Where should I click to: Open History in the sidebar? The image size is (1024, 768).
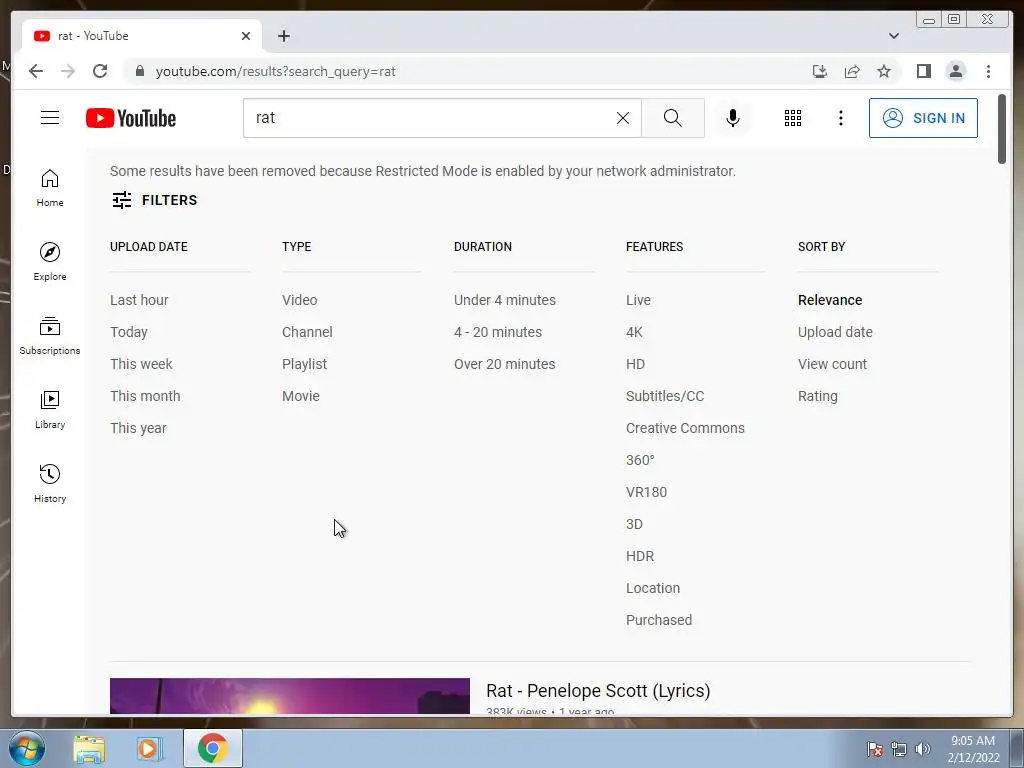tap(50, 483)
